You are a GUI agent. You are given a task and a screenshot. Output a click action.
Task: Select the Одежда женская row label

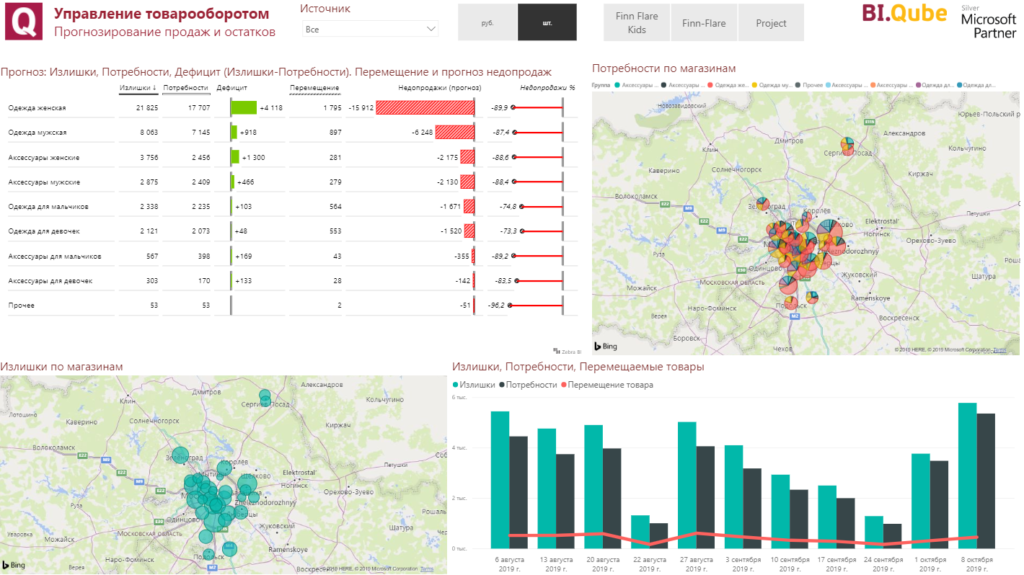tap(37, 108)
